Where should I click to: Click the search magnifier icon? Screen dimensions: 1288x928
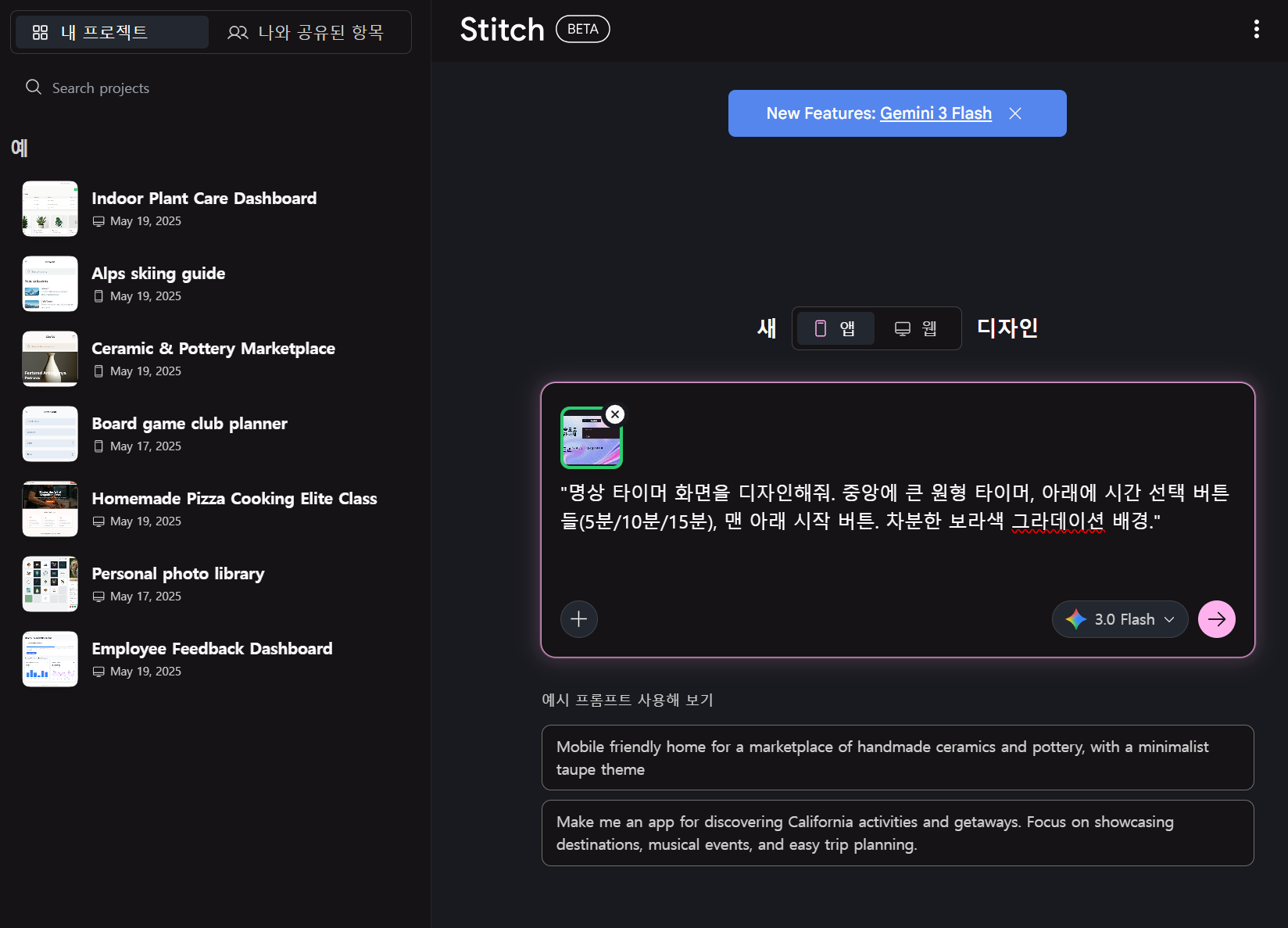[x=34, y=87]
